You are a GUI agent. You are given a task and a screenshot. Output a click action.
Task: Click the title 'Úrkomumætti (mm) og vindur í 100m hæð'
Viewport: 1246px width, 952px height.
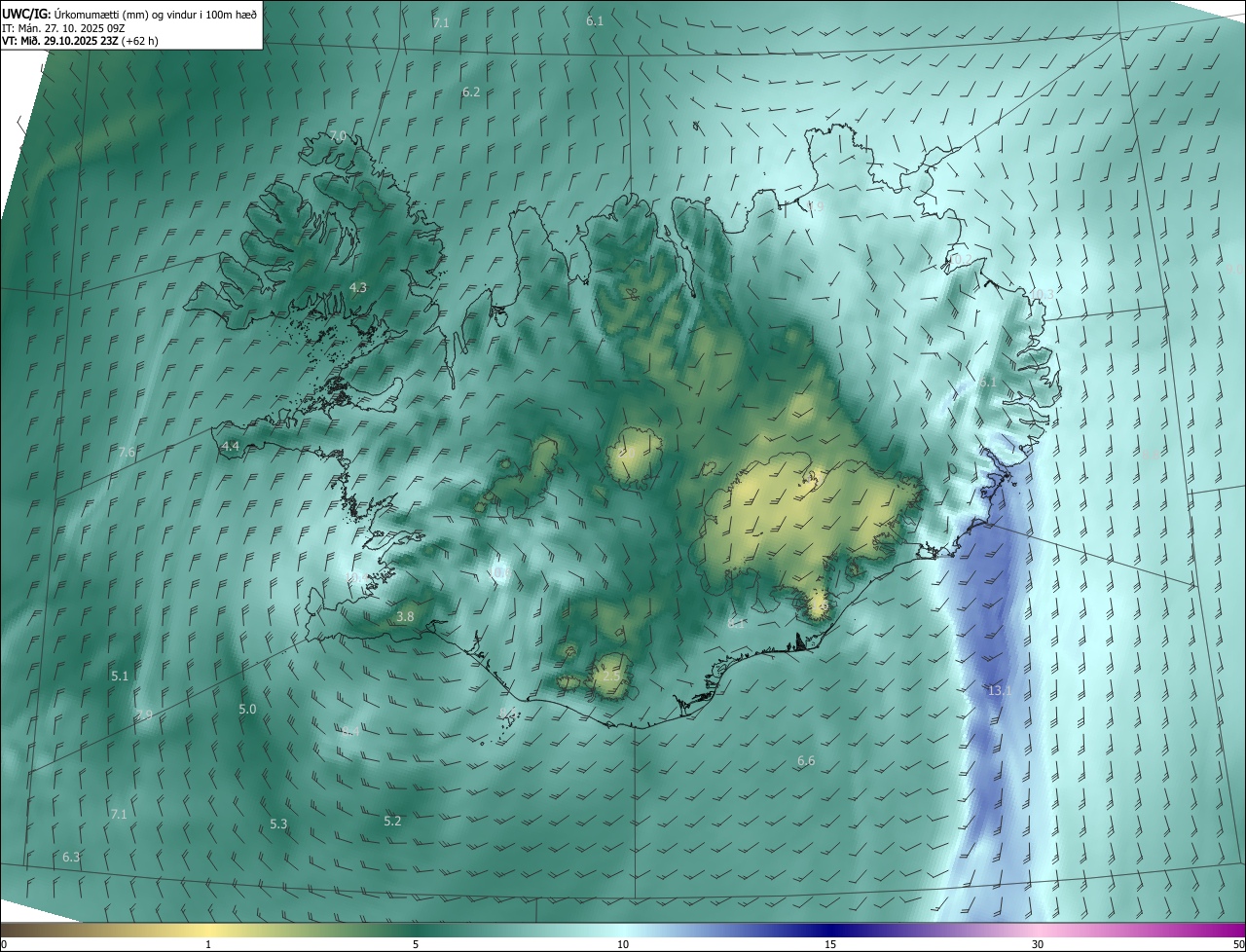pos(156,15)
